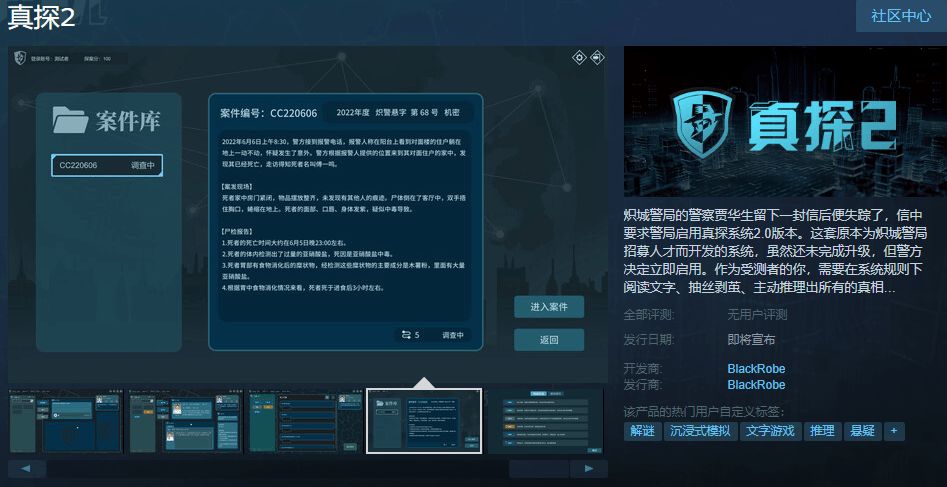Click the 案件库 folder icon
Image resolution: width=947 pixels, height=487 pixels.
click(70, 120)
